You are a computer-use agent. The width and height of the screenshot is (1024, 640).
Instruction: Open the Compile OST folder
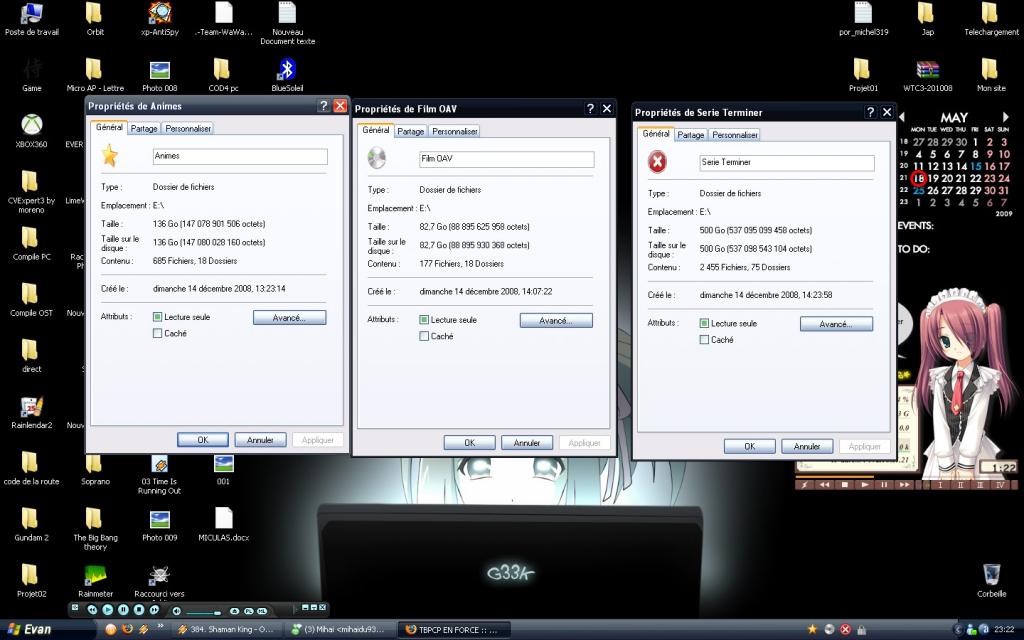(x=31, y=300)
